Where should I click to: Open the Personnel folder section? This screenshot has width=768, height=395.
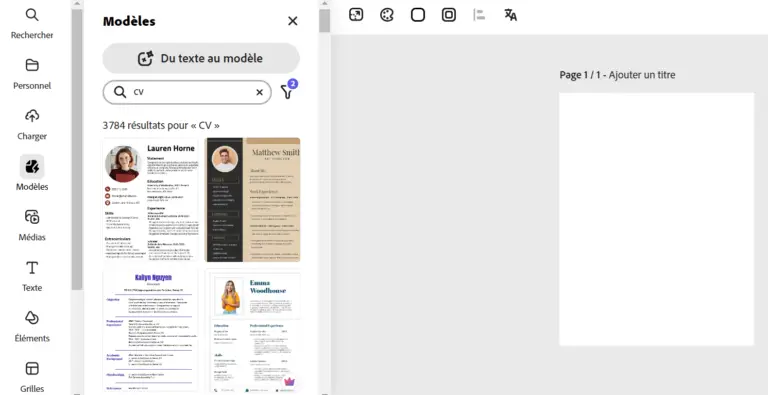pos(32,74)
